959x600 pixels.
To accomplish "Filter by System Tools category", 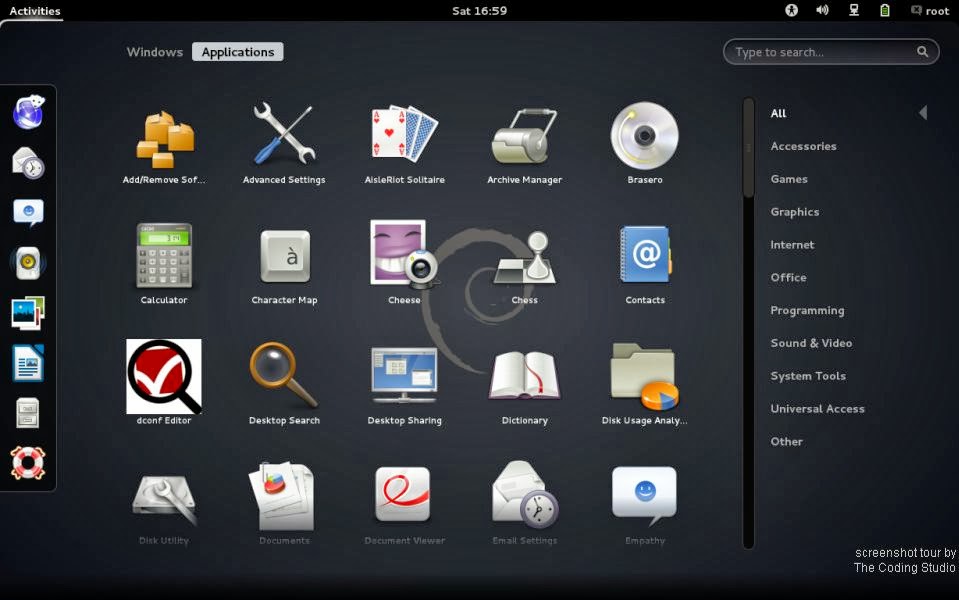I will [808, 376].
